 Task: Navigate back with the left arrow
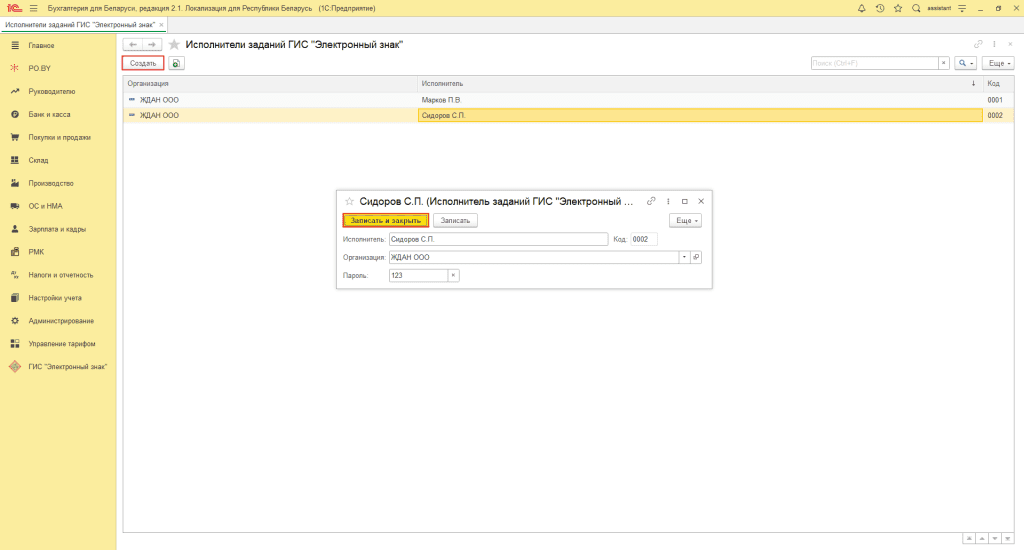click(132, 45)
